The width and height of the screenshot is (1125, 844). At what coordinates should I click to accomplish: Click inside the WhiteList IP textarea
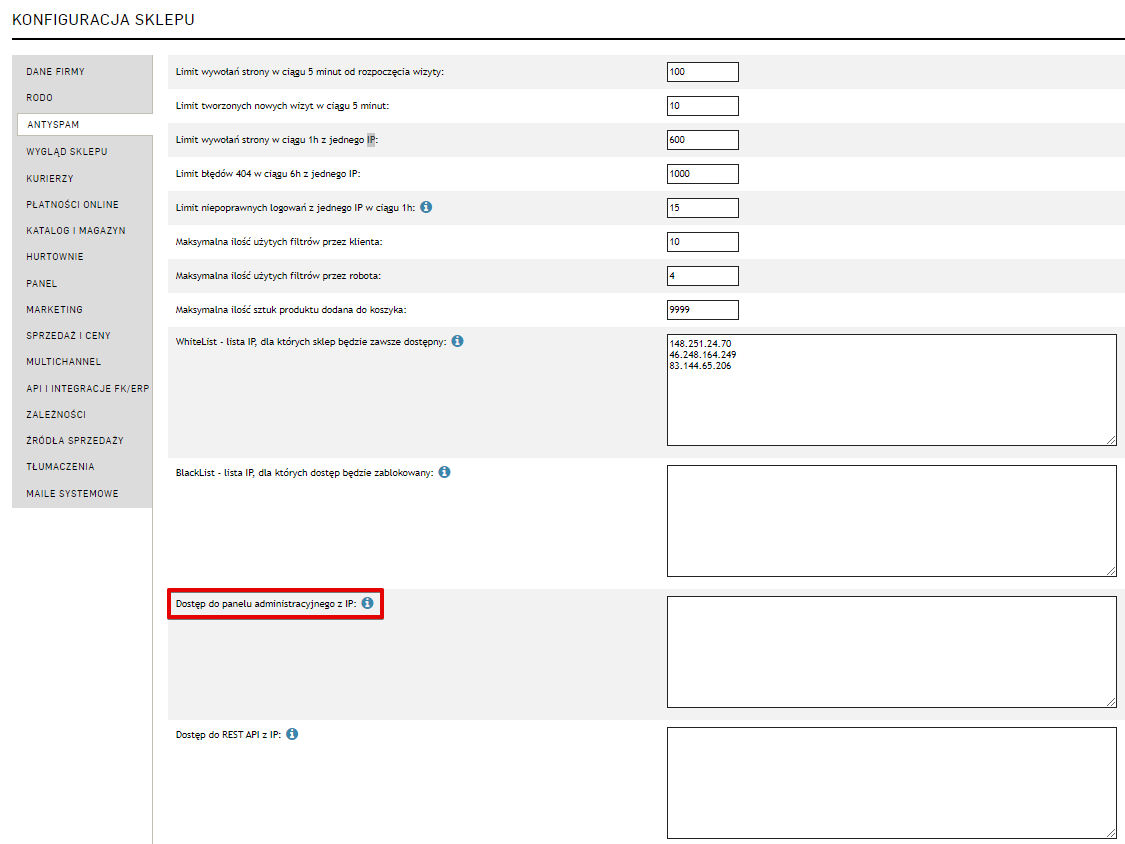pos(891,400)
